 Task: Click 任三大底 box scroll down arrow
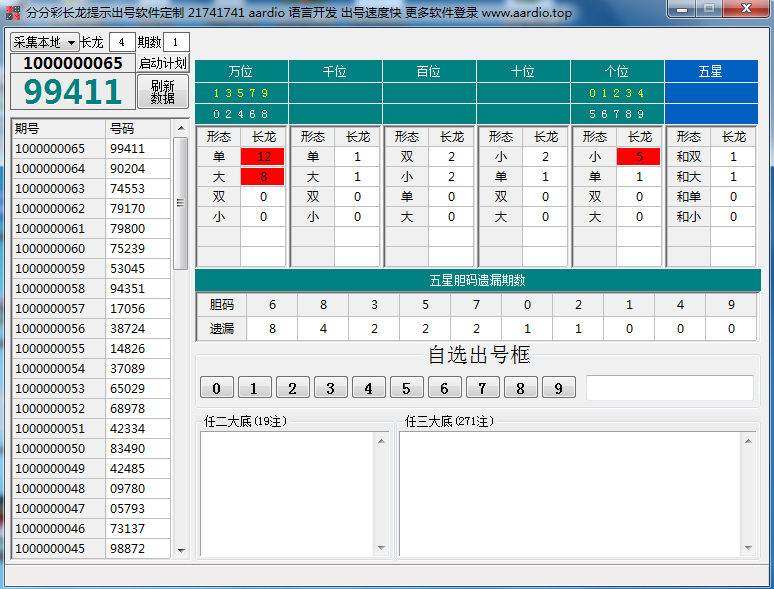click(x=748, y=548)
